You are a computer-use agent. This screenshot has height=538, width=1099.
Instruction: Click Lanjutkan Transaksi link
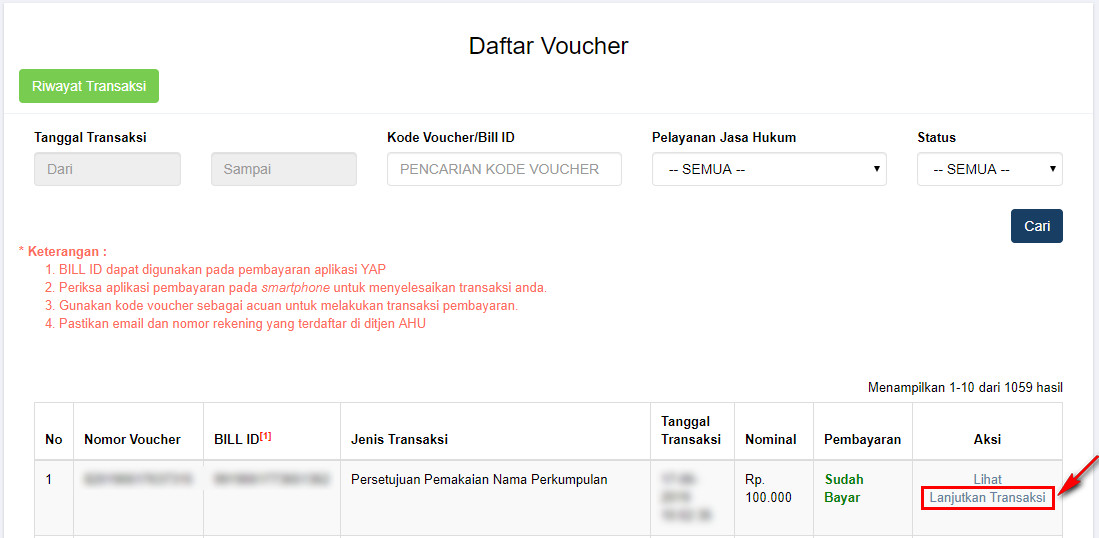coord(988,497)
